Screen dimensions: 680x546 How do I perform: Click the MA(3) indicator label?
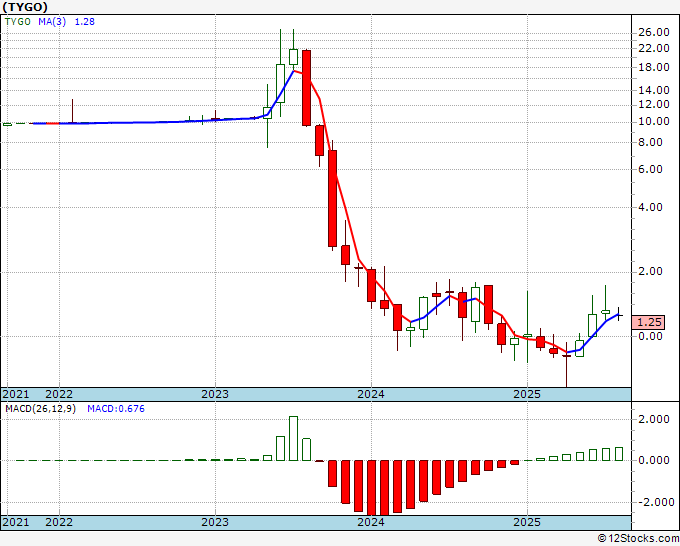pyautogui.click(x=52, y=21)
